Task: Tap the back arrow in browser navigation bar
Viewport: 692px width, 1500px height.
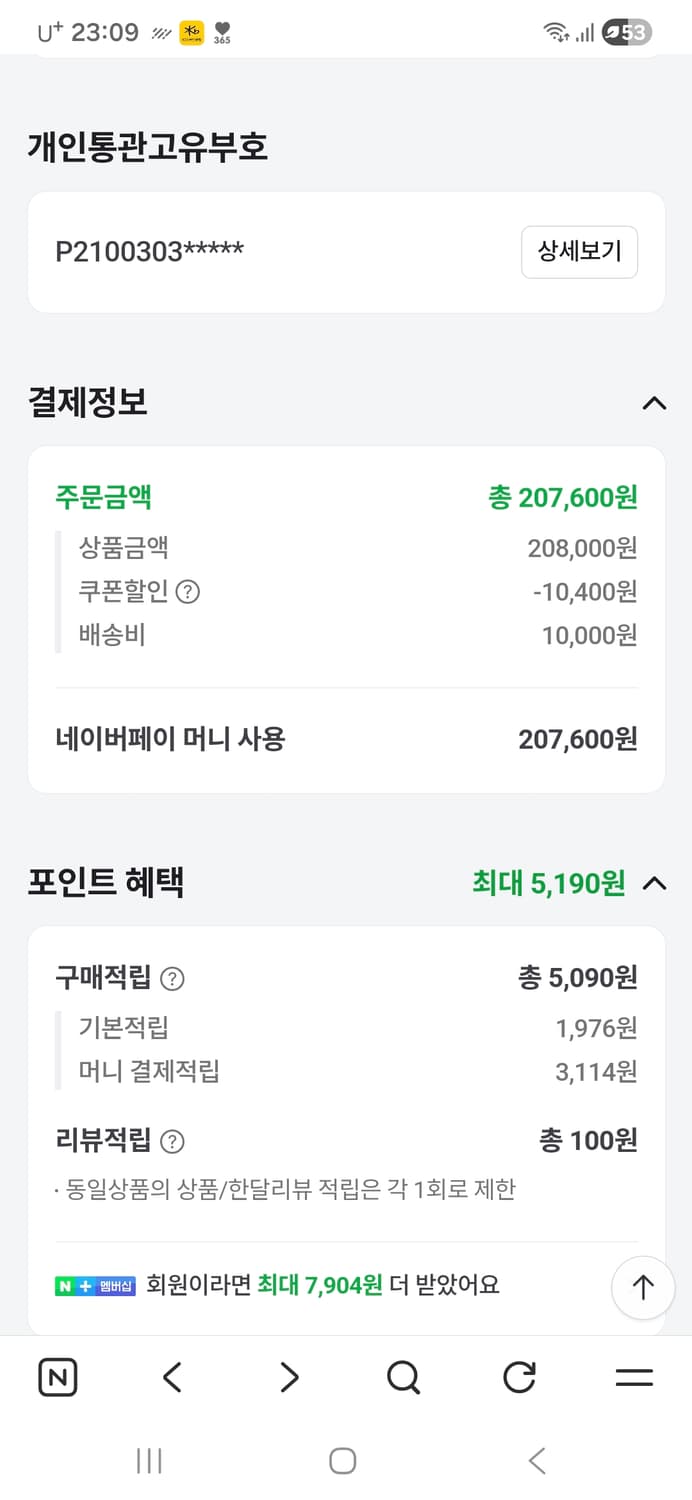Action: point(172,1377)
